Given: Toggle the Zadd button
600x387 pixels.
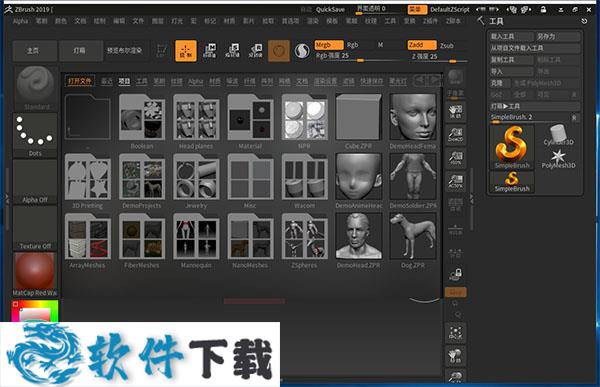Looking at the screenshot, I should point(422,45).
